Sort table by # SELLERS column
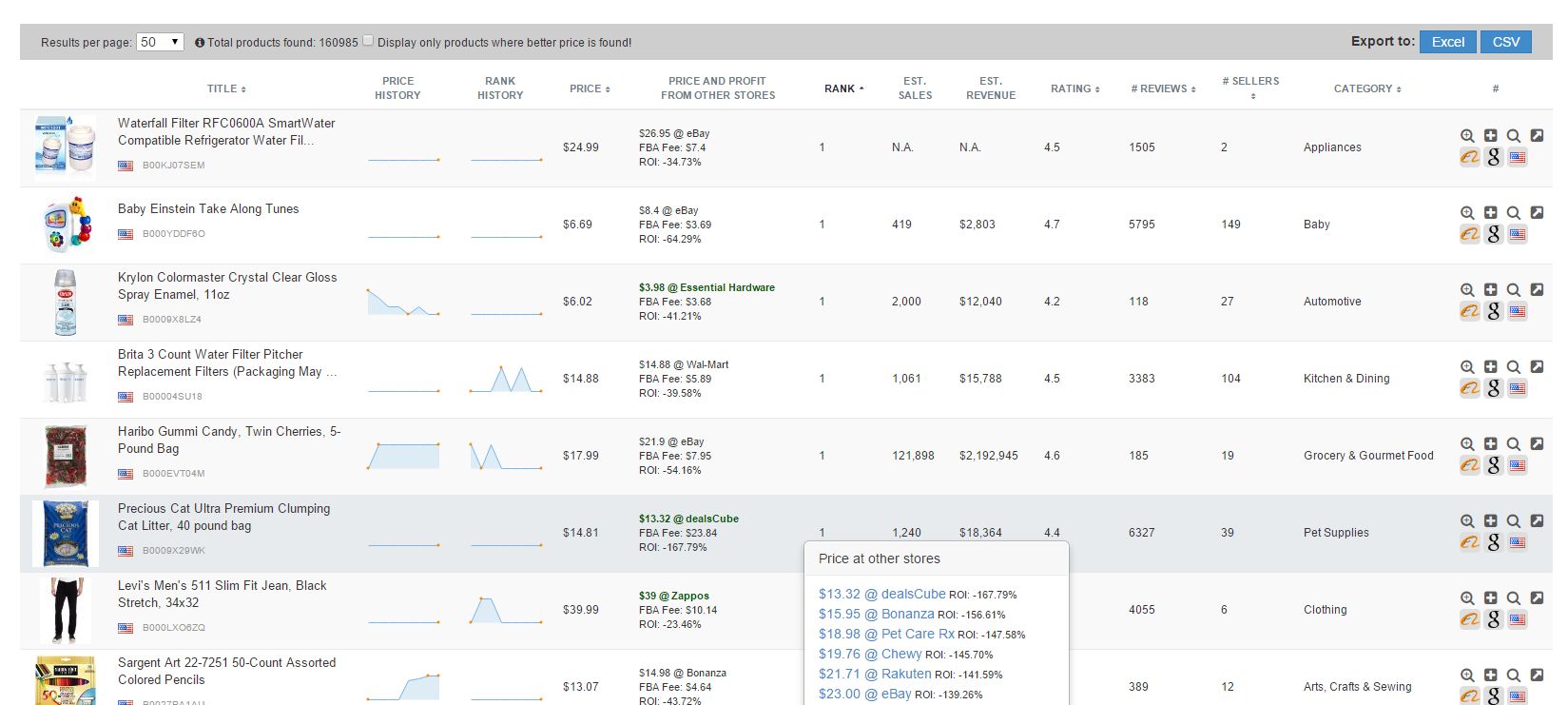Viewport: 1568px width, 705px height. pos(1250,88)
